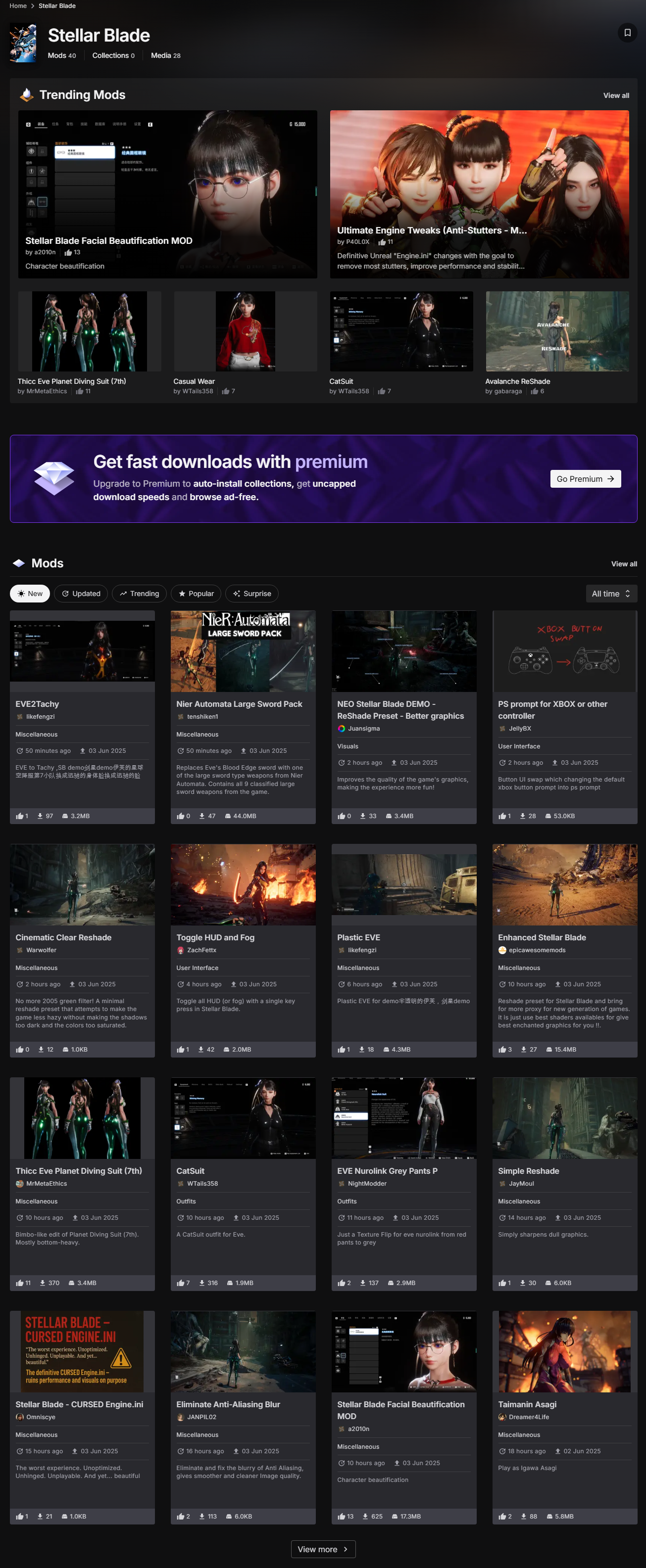646x1568 pixels.
Task: Click the Go Premium button
Action: (x=586, y=479)
